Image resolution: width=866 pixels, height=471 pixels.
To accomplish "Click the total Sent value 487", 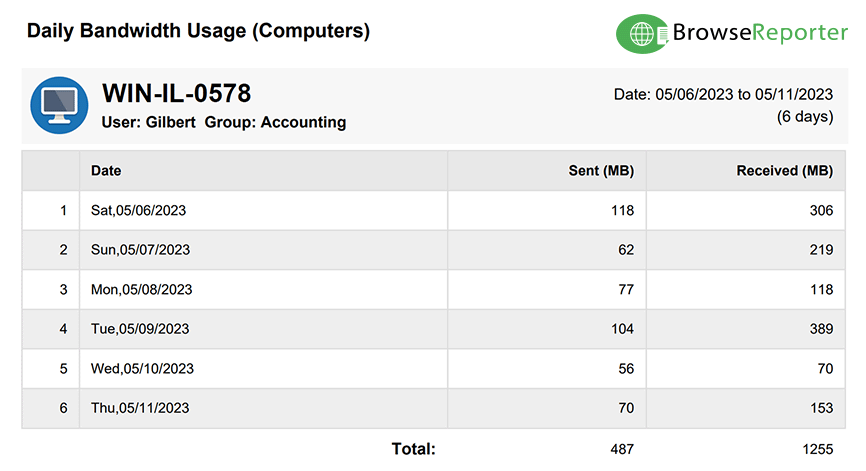I will pyautogui.click(x=622, y=449).
